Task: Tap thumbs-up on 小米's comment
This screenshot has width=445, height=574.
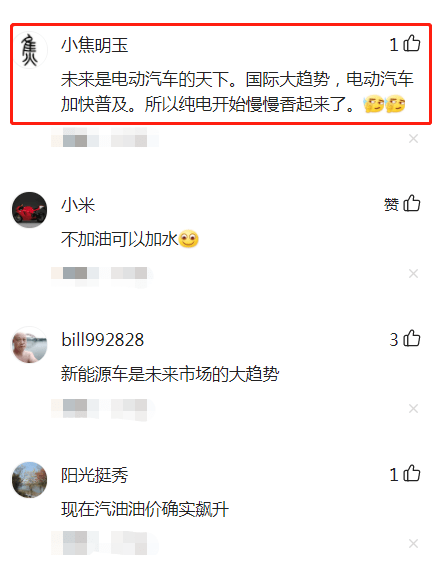Action: click(412, 204)
